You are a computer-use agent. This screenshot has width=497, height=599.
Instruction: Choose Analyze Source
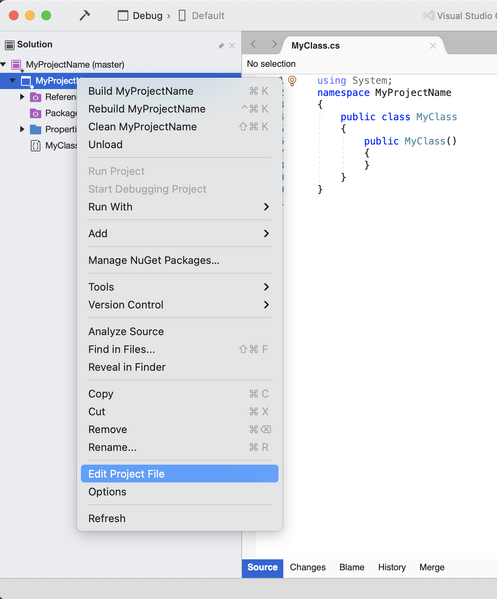(180, 332)
